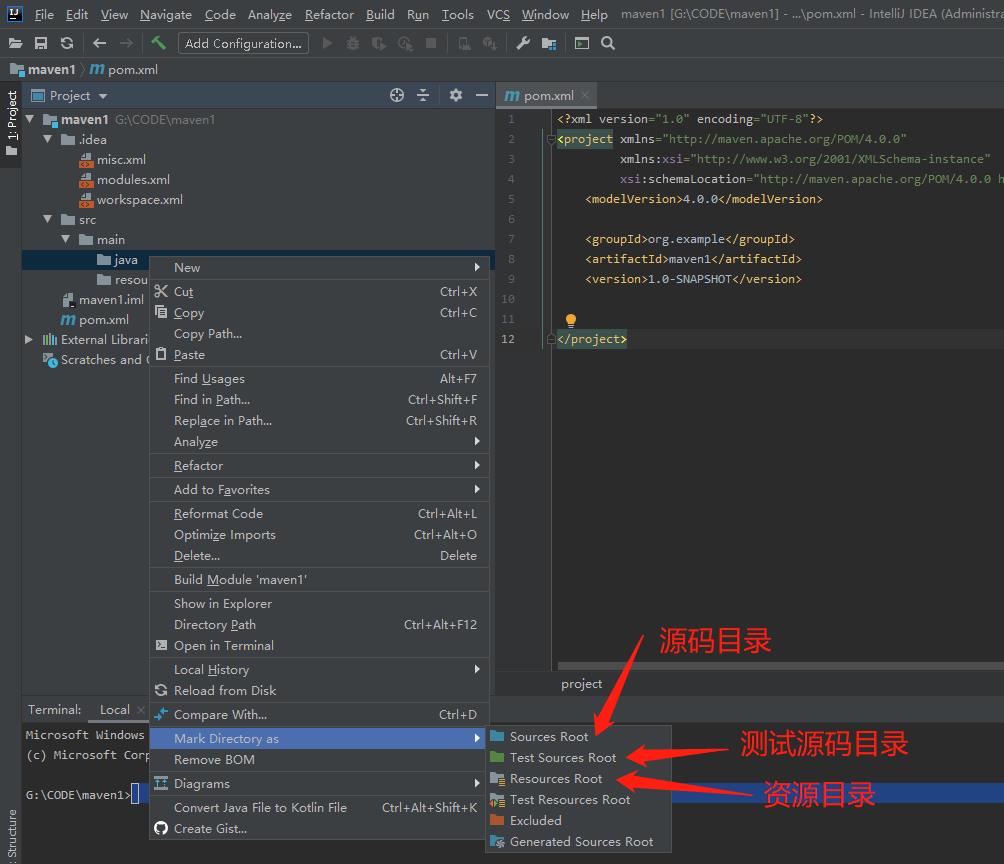This screenshot has width=1004, height=864.
Task: Click Open in Terminal menu entry
Action: (x=223, y=646)
